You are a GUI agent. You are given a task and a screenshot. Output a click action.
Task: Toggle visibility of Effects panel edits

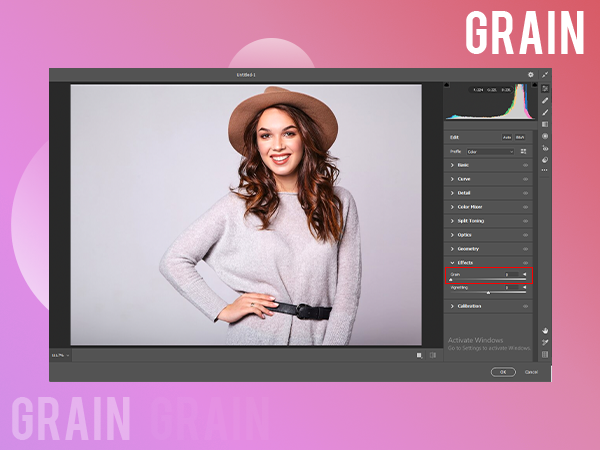click(525, 263)
